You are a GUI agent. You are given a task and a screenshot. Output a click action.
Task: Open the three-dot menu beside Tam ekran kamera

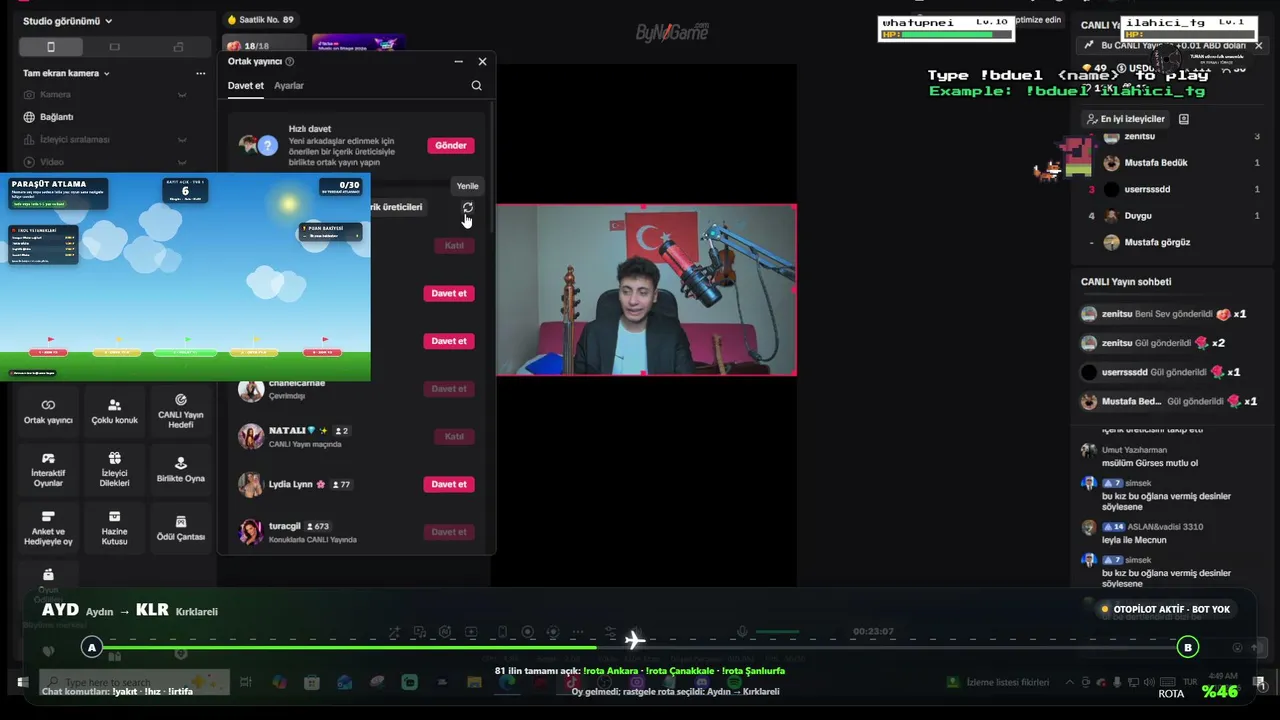tap(201, 73)
